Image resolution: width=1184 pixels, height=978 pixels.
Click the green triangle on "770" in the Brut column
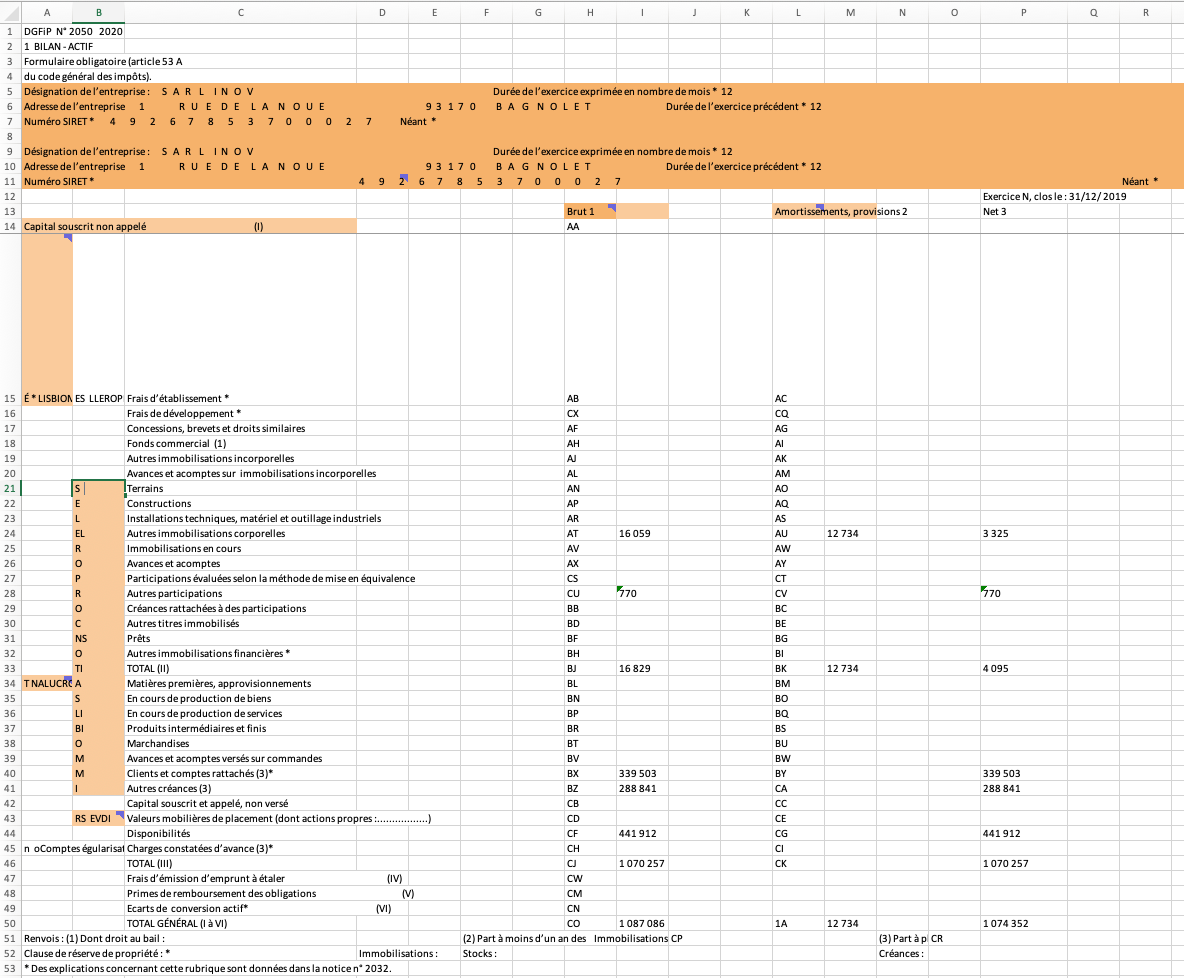coord(621,588)
